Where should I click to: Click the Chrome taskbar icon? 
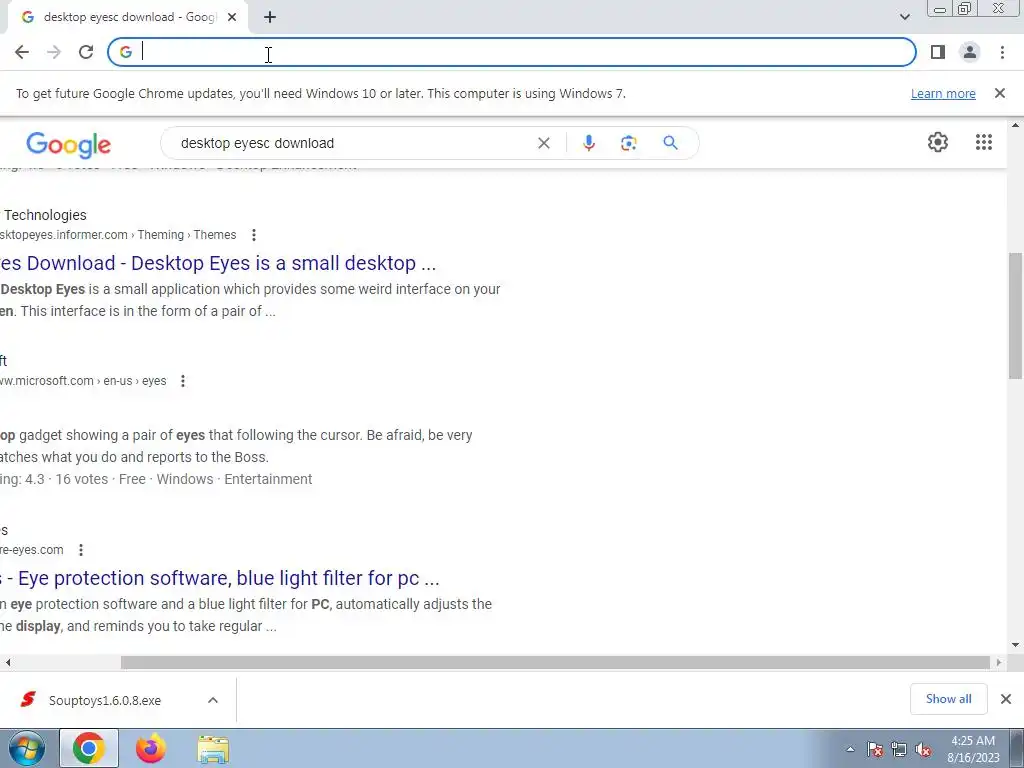click(x=89, y=748)
